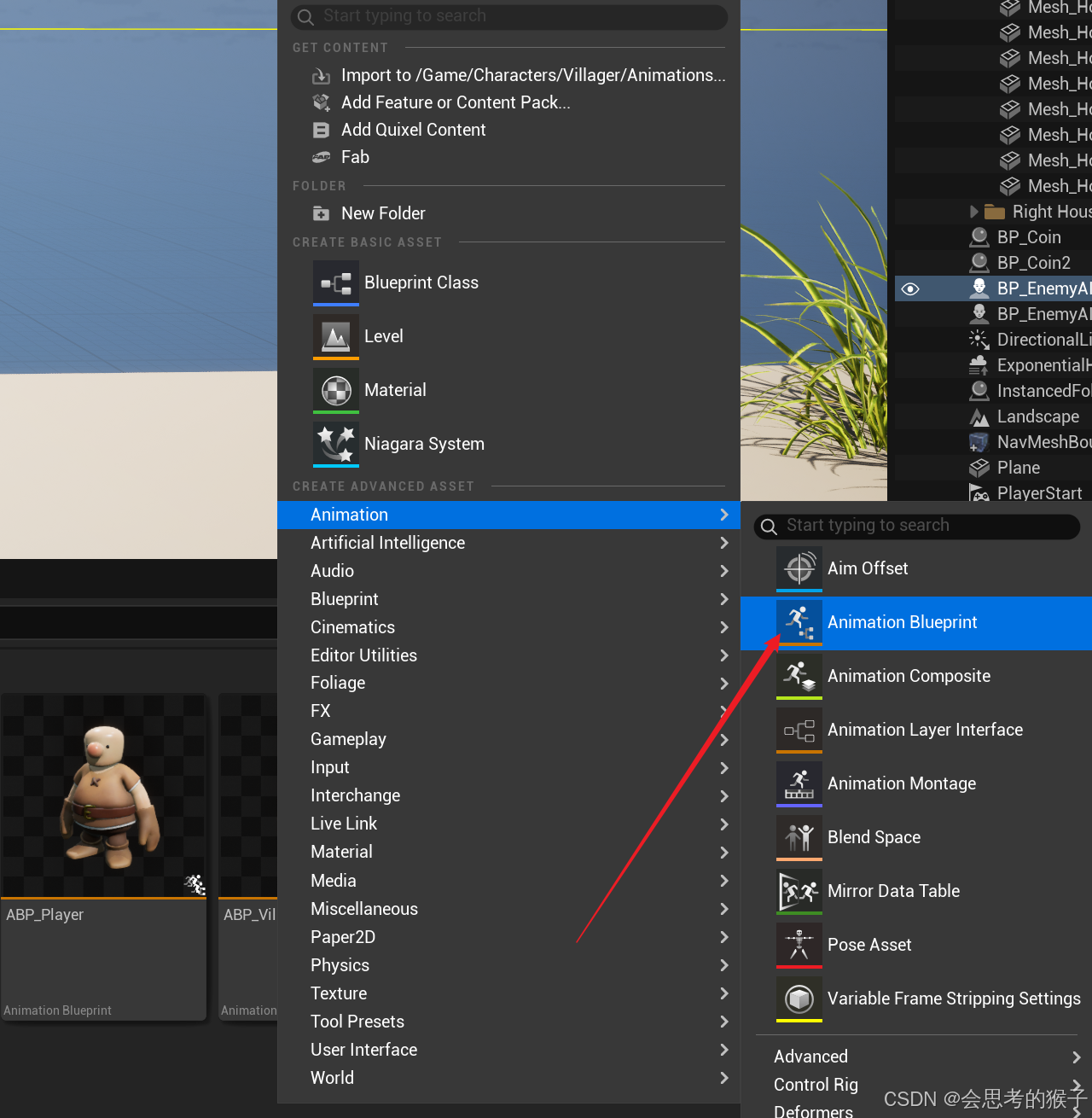The image size is (1092, 1118).
Task: Select Add Feature or Content Pack
Action: pyautogui.click(x=508, y=102)
